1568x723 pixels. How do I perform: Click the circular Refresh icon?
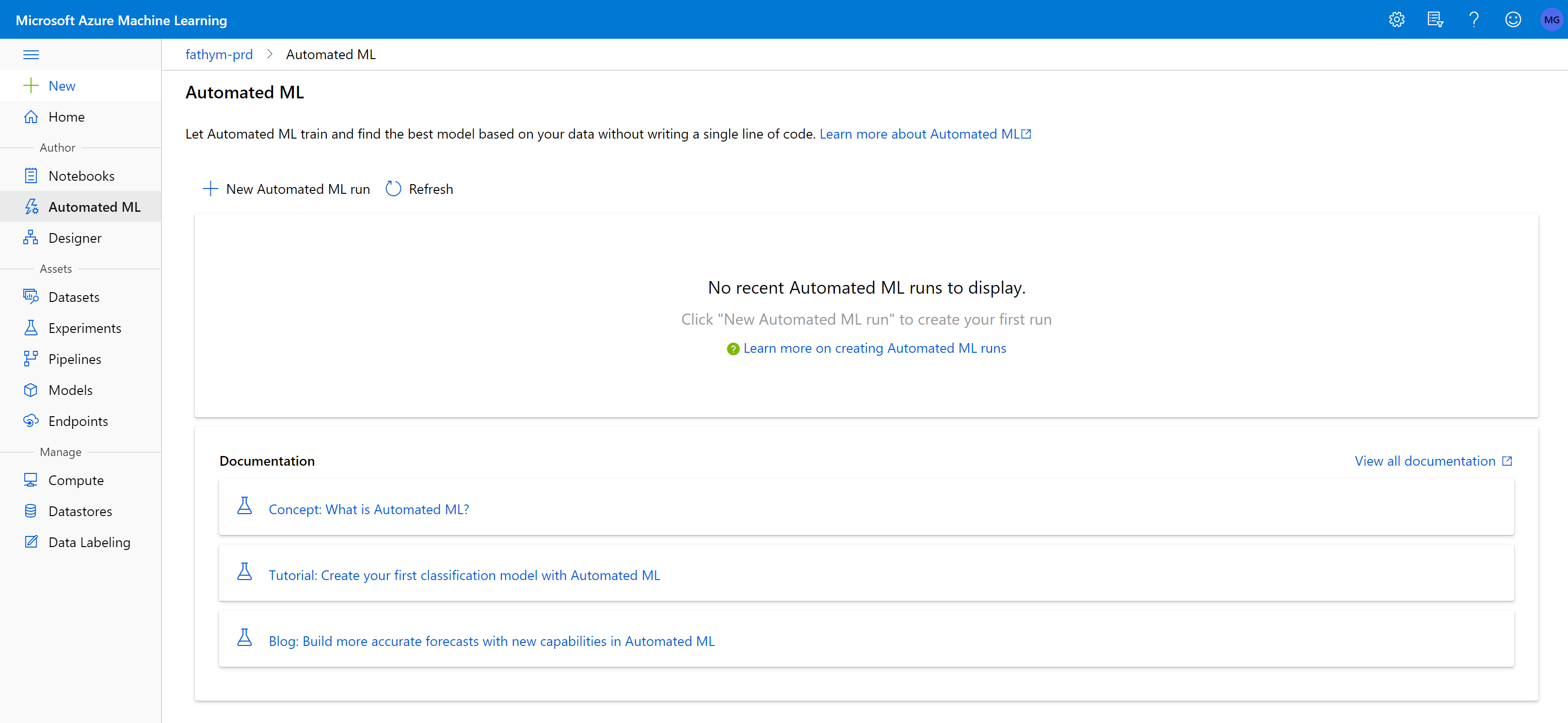tap(393, 189)
